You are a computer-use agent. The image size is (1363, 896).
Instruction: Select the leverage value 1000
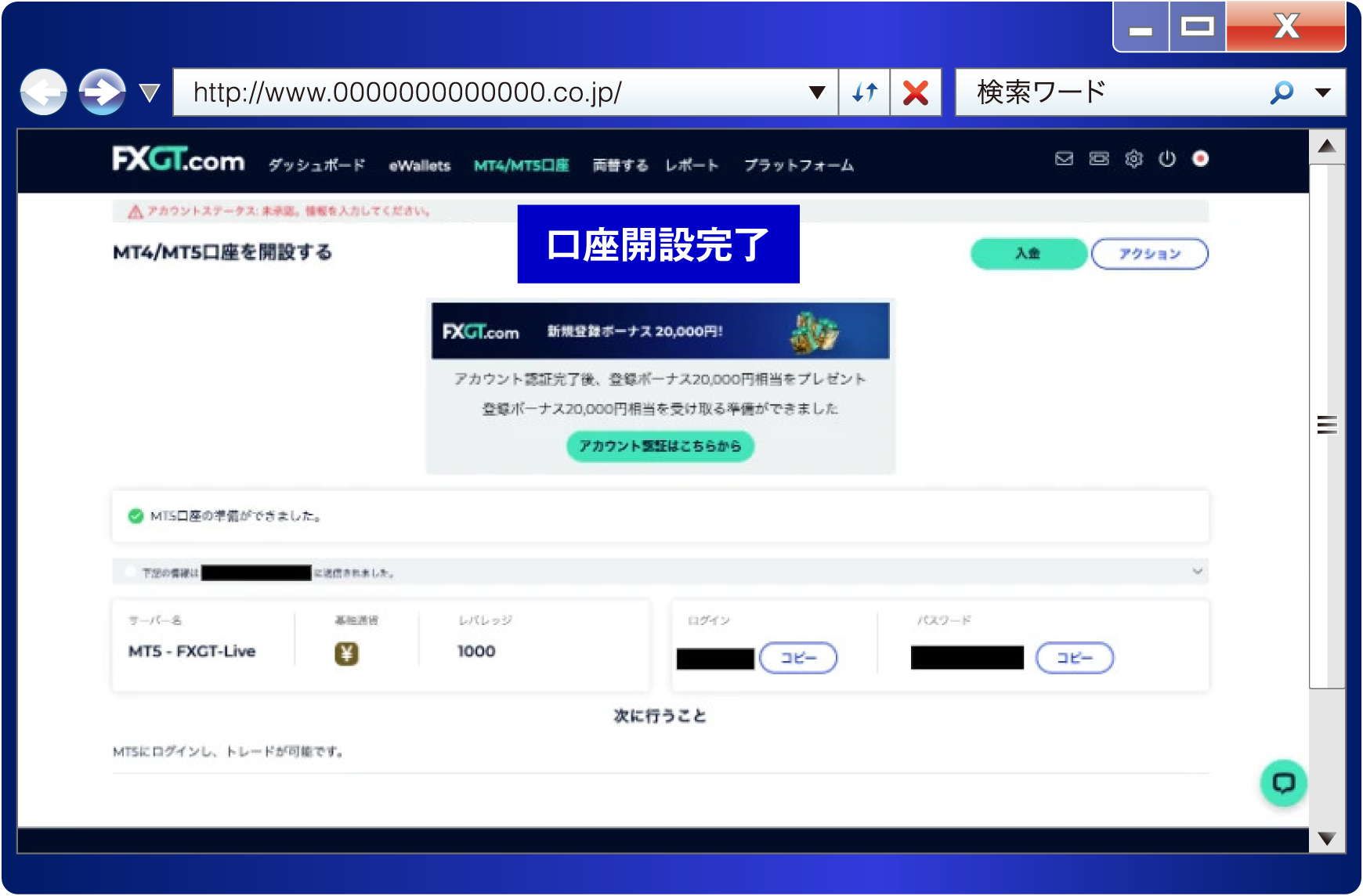[x=476, y=652]
